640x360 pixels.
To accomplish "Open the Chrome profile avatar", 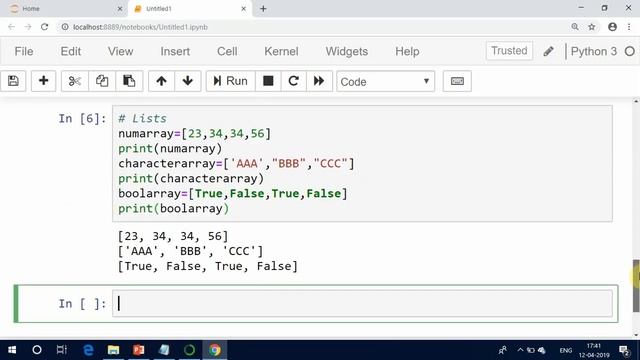I will click(x=612, y=27).
